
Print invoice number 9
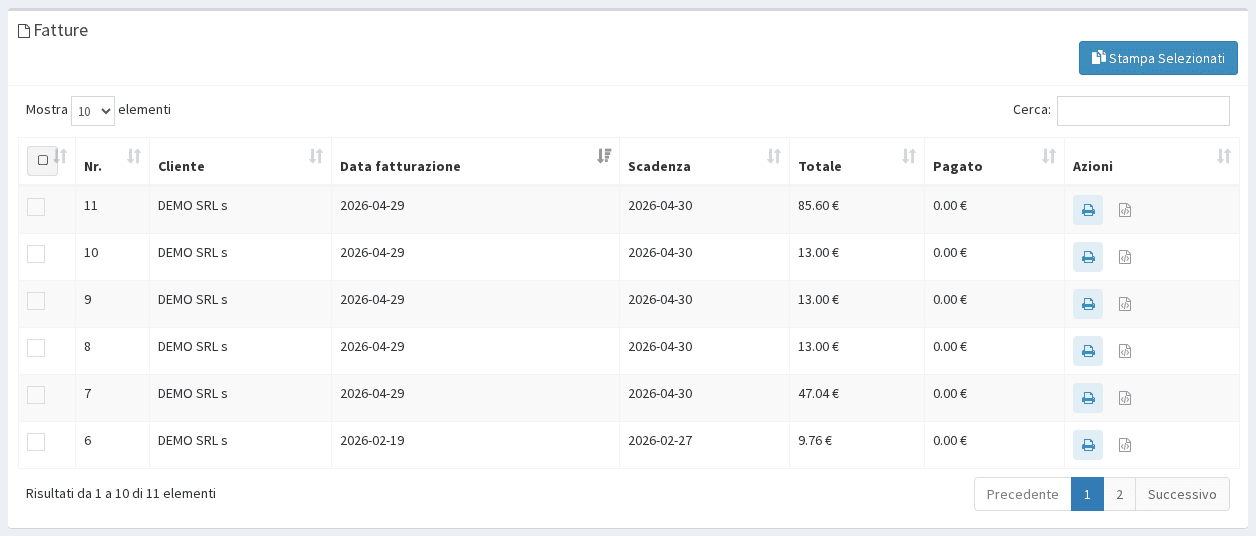1088,304
